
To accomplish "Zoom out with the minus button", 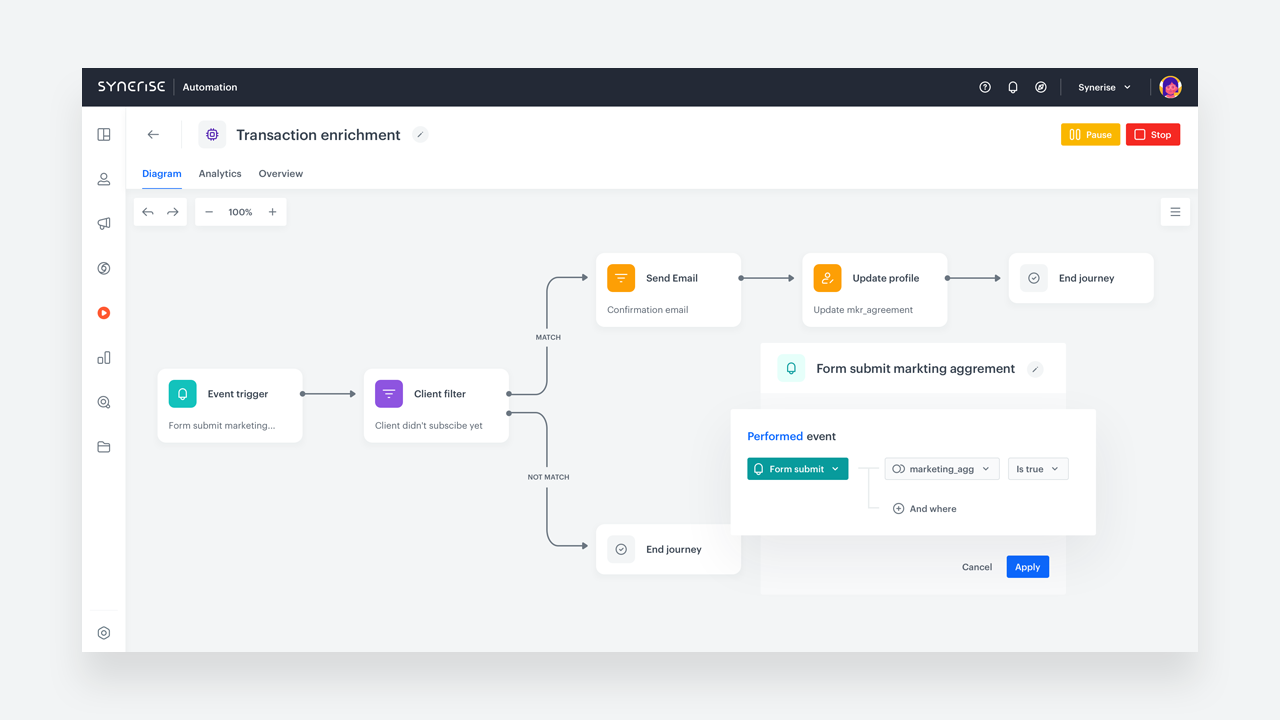I will [x=209, y=212].
